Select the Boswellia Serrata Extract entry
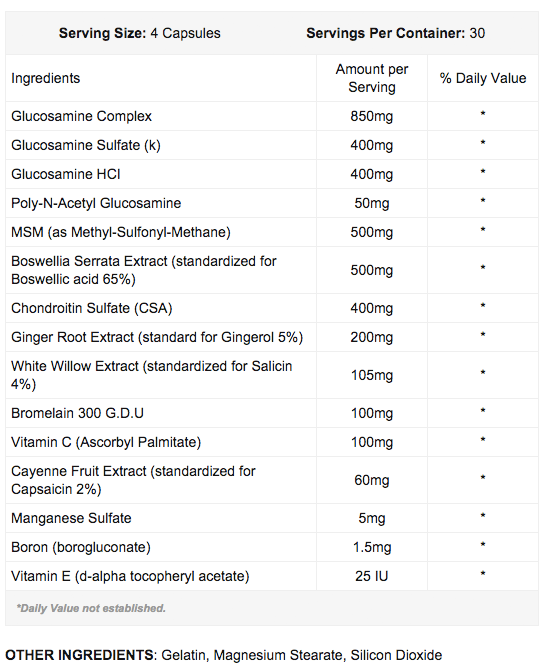This screenshot has width=548, height=672. [x=144, y=270]
